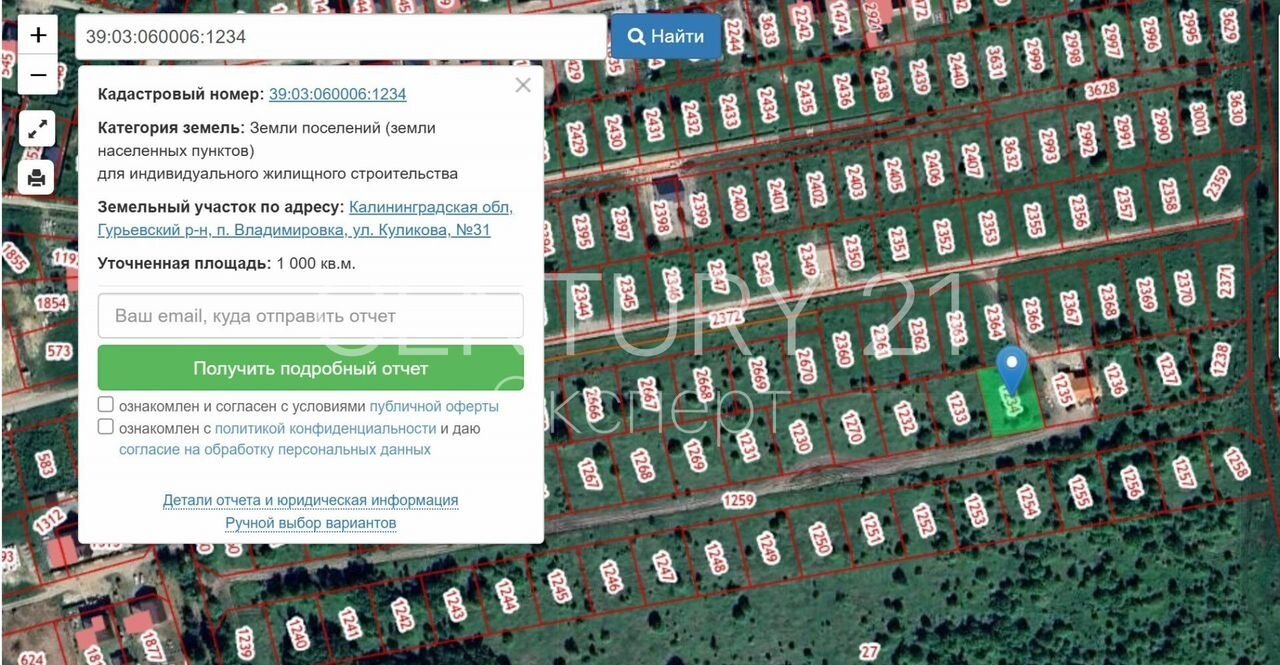Click the blue location pin marker
Screen dimensions: 1280x665
point(1012,369)
